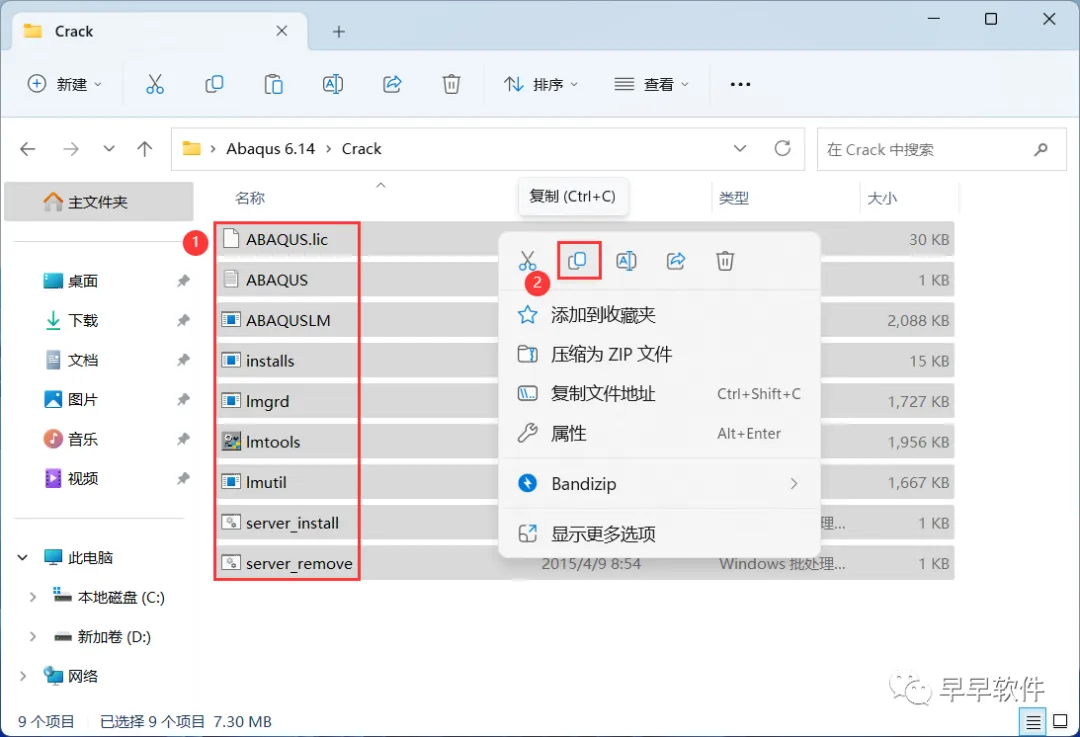
Task: Click Cut scissors in the context menu
Action: click(x=528, y=261)
